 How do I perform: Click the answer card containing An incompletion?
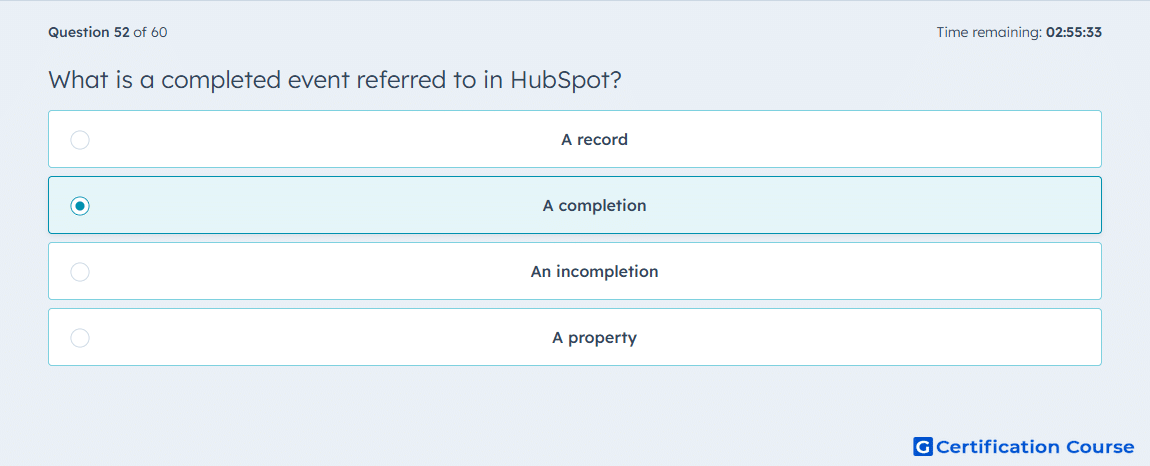(x=575, y=271)
